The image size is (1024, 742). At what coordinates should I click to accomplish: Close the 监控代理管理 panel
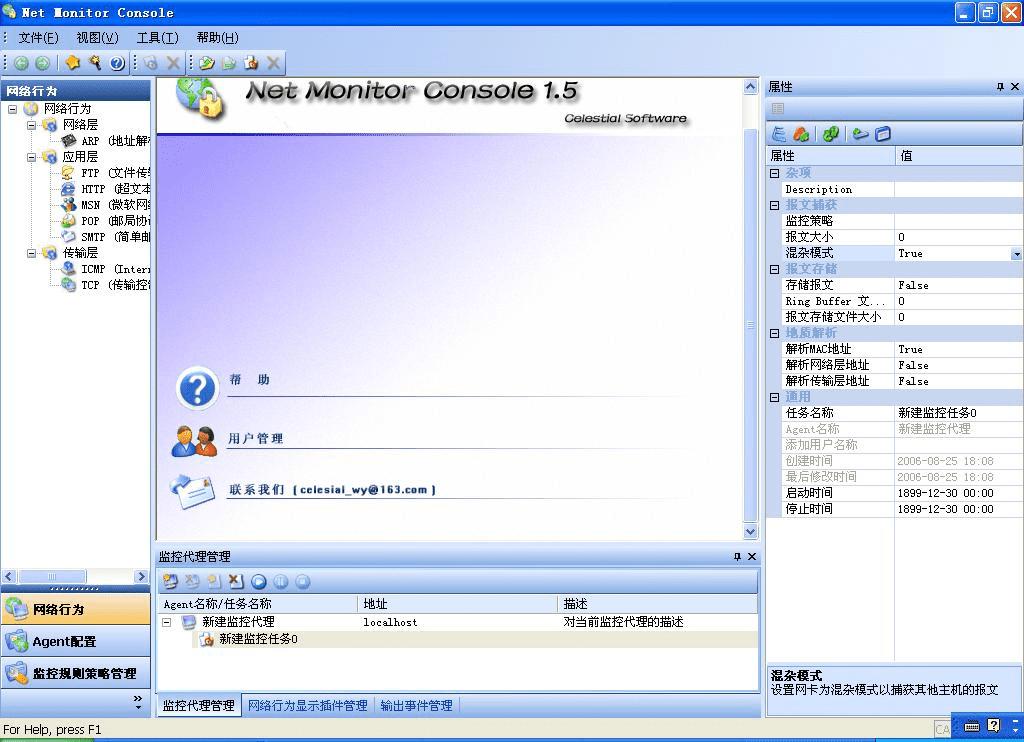[x=752, y=556]
